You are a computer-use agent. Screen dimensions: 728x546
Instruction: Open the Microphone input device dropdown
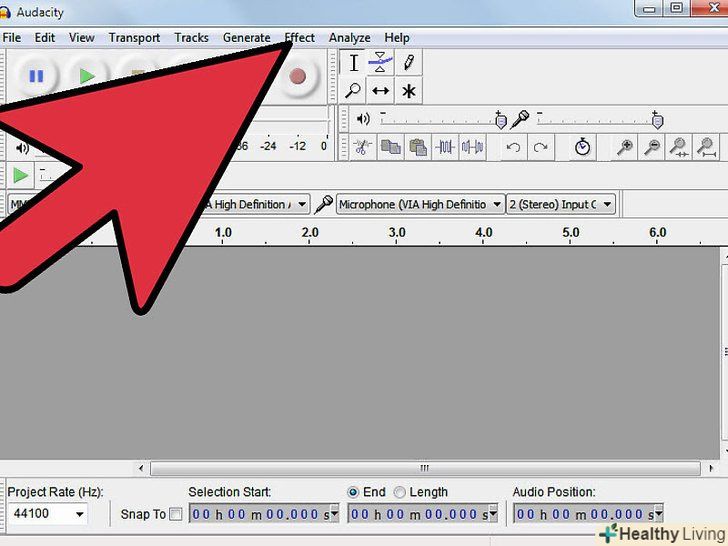coord(420,204)
